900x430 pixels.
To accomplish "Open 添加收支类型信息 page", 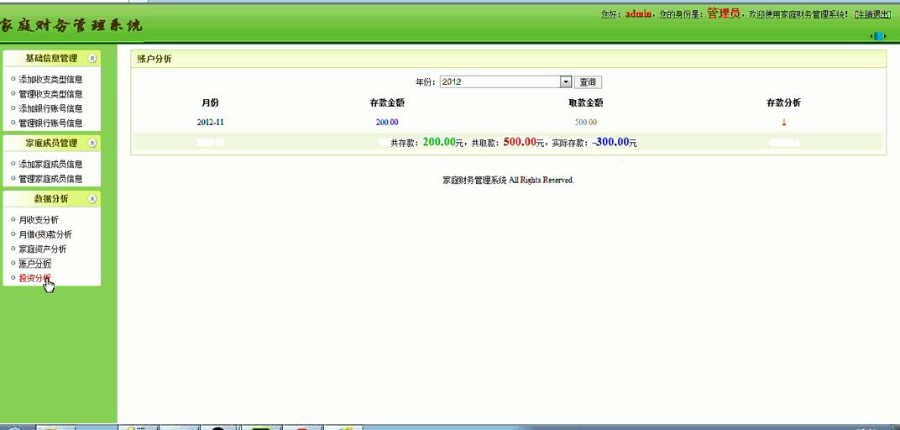I will point(51,79).
